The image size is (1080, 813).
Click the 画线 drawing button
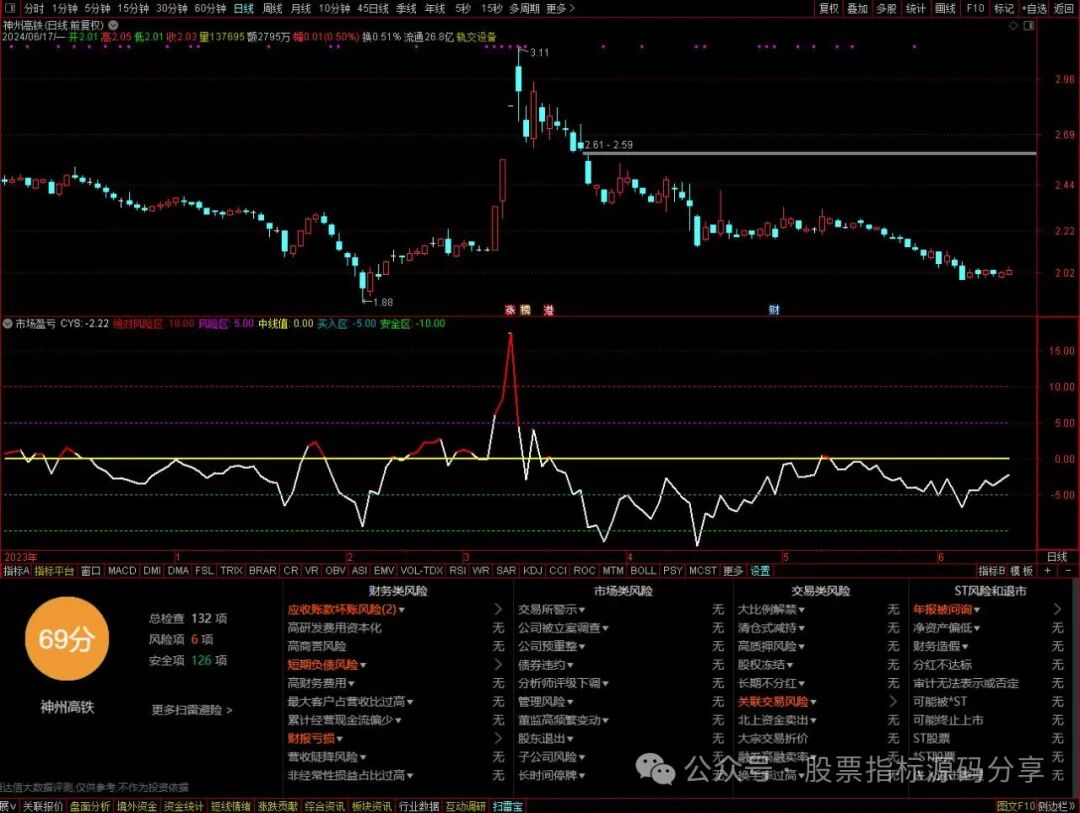[946, 8]
